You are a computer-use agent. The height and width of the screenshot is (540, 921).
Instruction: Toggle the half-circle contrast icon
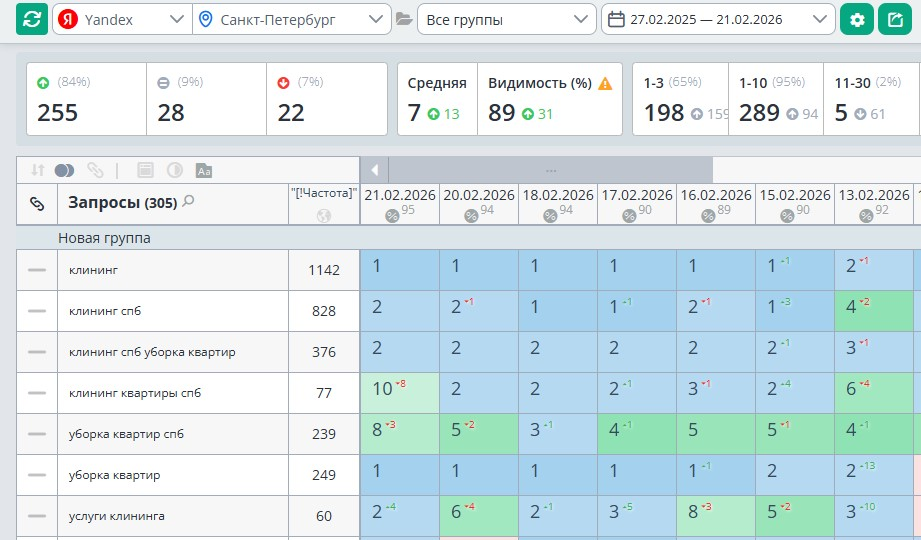[174, 170]
